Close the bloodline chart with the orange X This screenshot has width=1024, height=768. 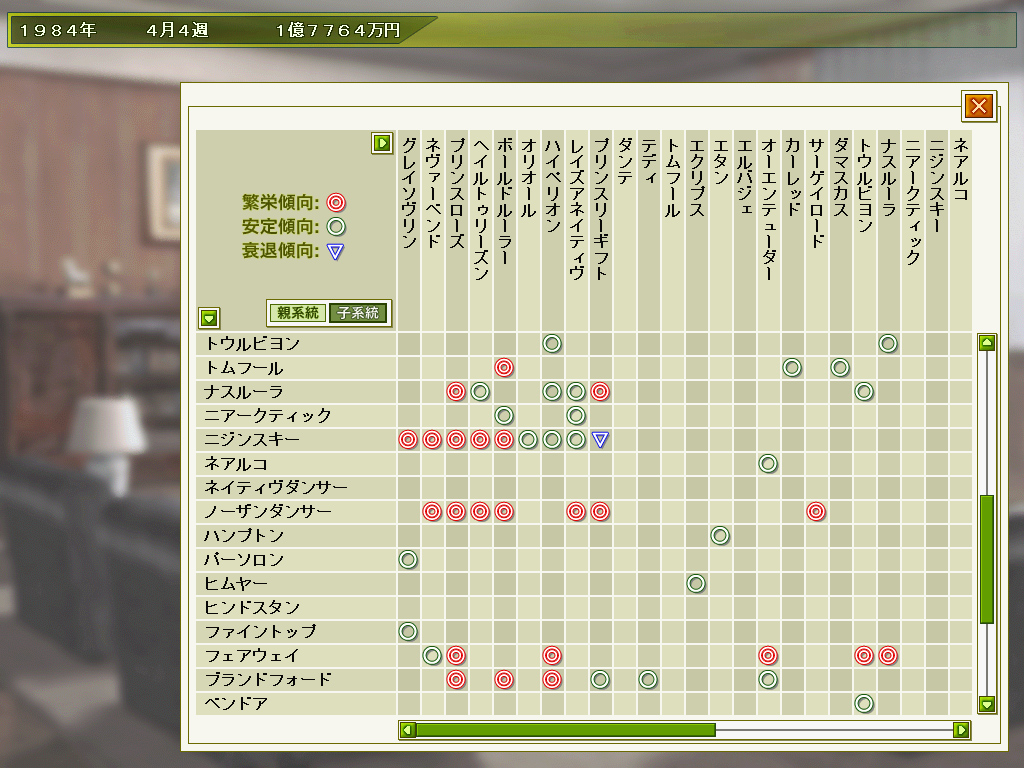tap(978, 105)
